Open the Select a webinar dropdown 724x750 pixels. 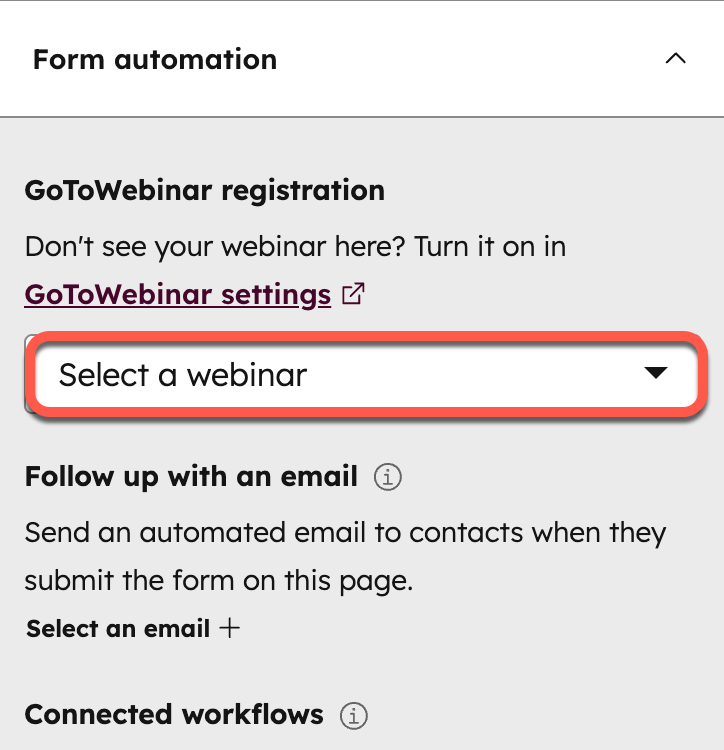[x=366, y=375]
